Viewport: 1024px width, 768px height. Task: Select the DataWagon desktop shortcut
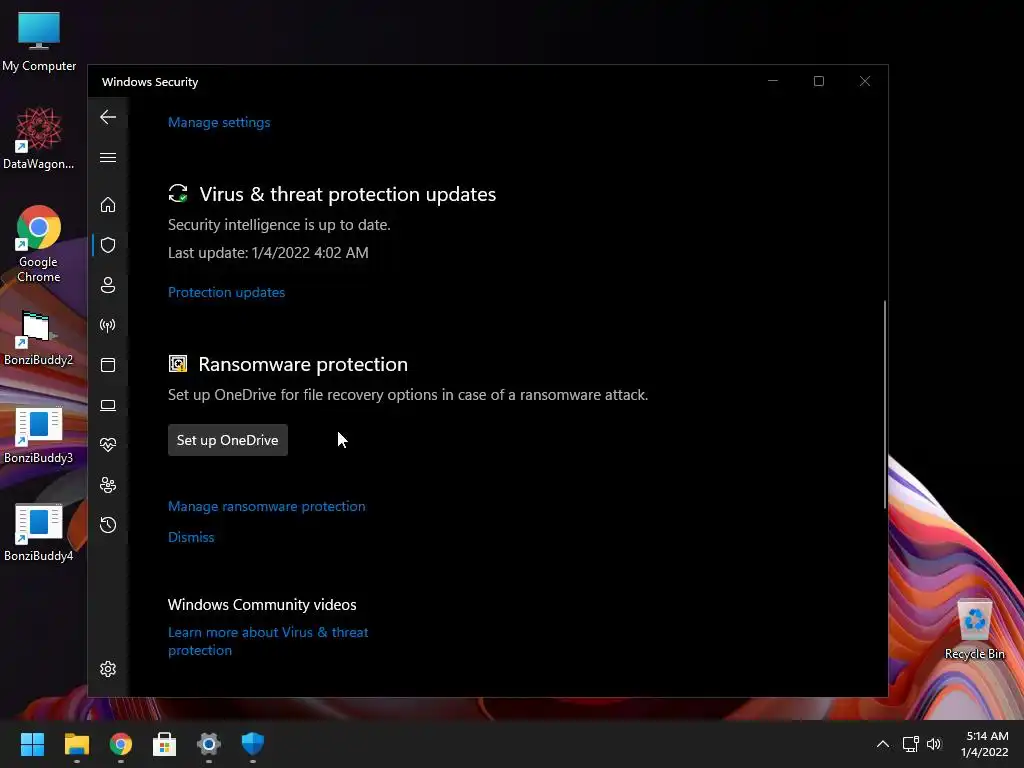pyautogui.click(x=39, y=139)
